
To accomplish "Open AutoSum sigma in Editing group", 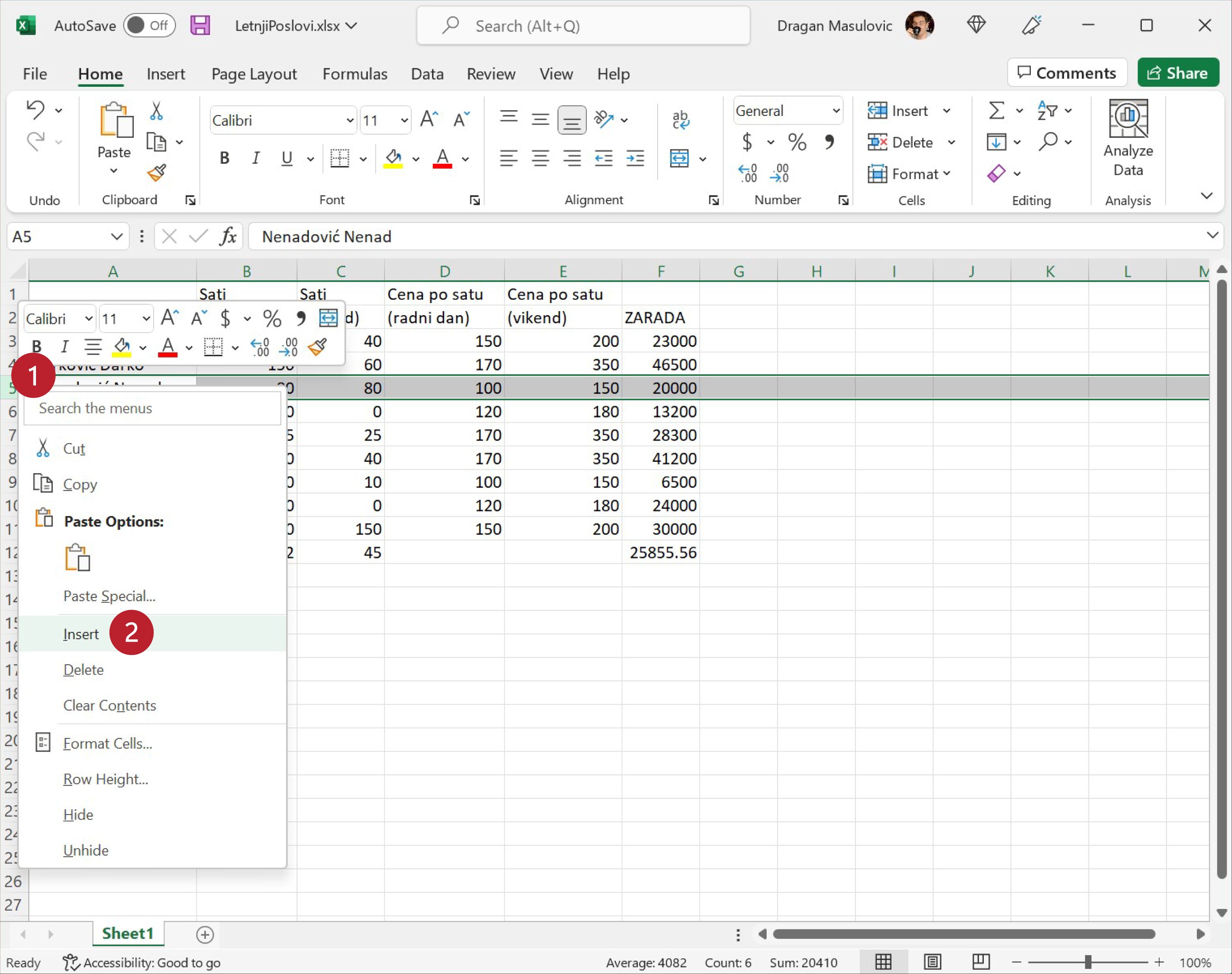I will pyautogui.click(x=996, y=111).
